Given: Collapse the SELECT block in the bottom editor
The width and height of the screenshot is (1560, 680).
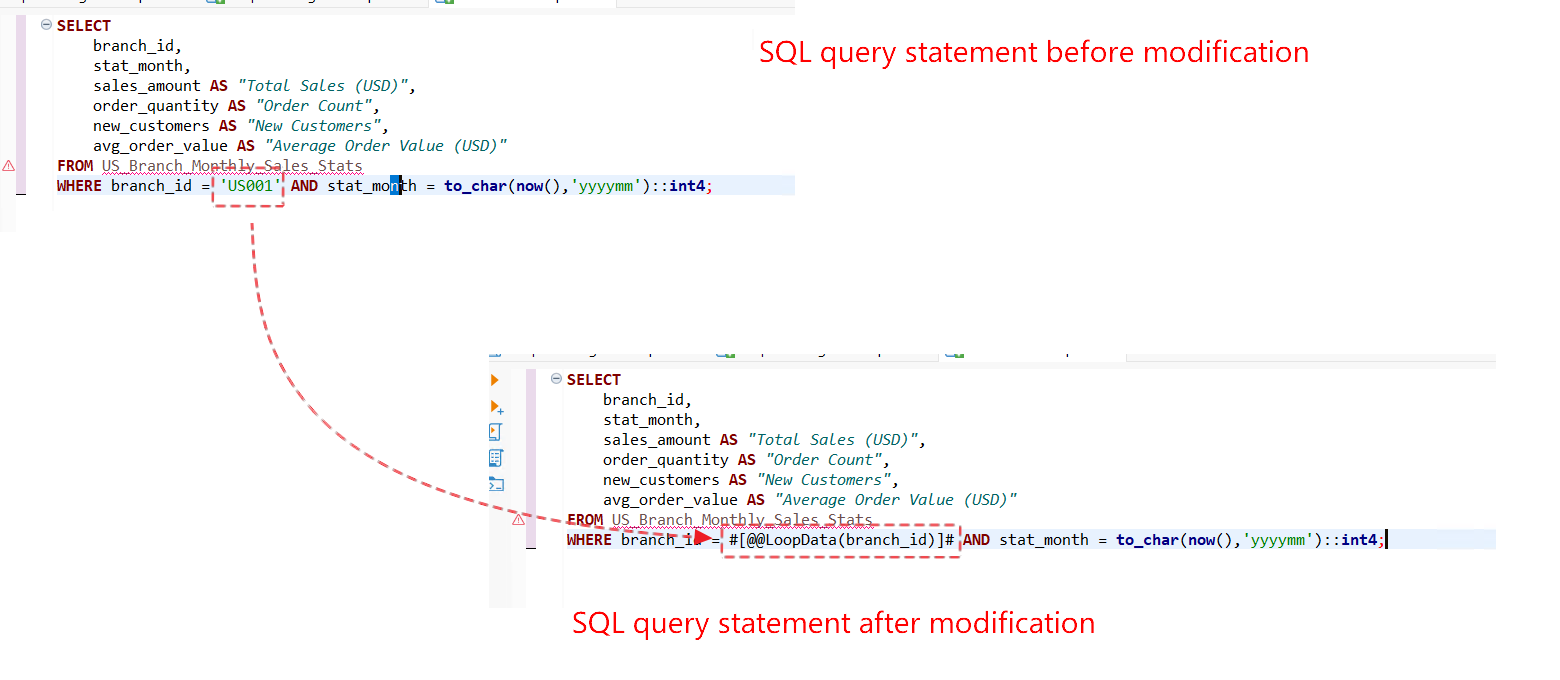Looking at the screenshot, I should click(x=556, y=379).
